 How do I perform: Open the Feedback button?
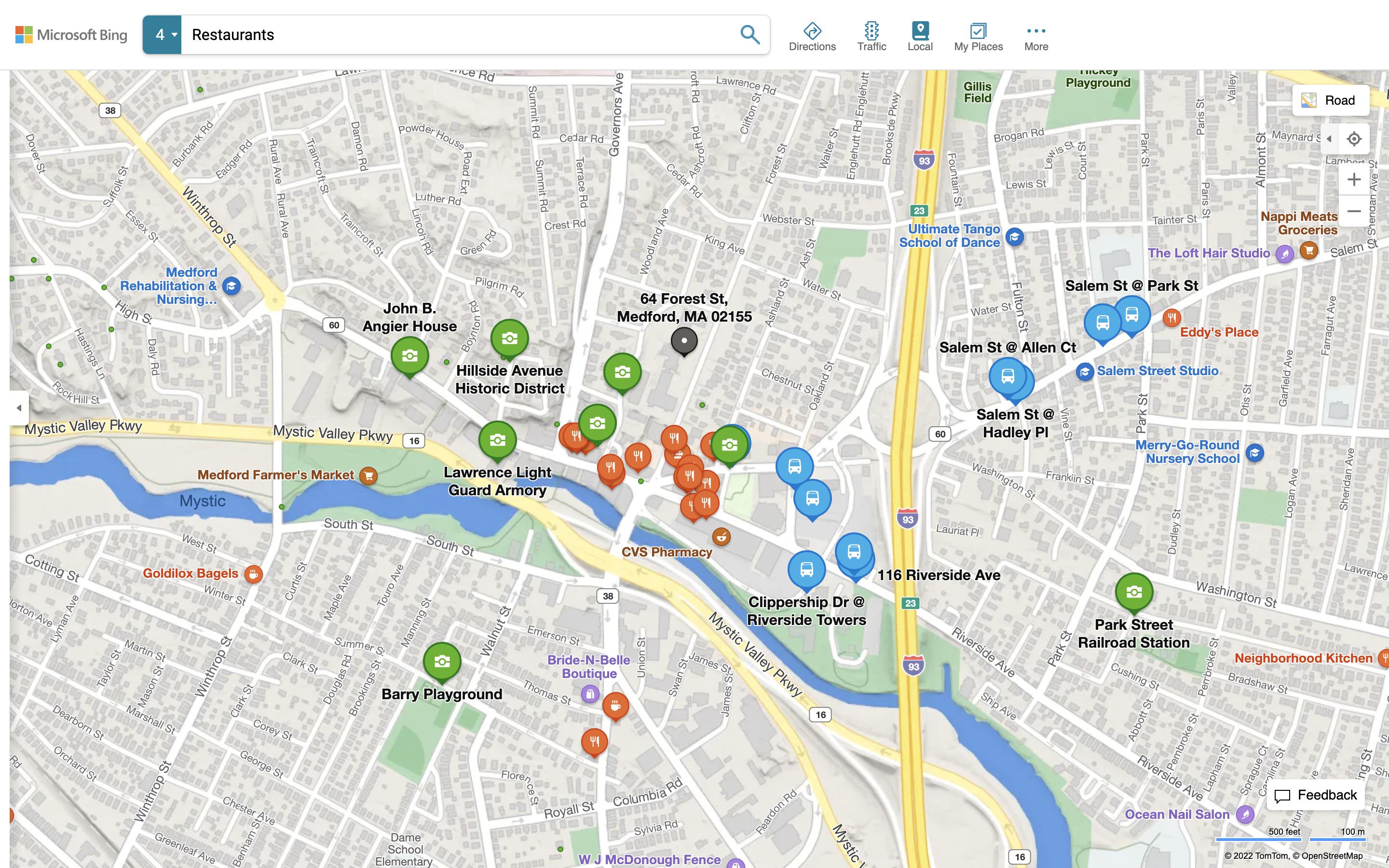coord(1316,795)
